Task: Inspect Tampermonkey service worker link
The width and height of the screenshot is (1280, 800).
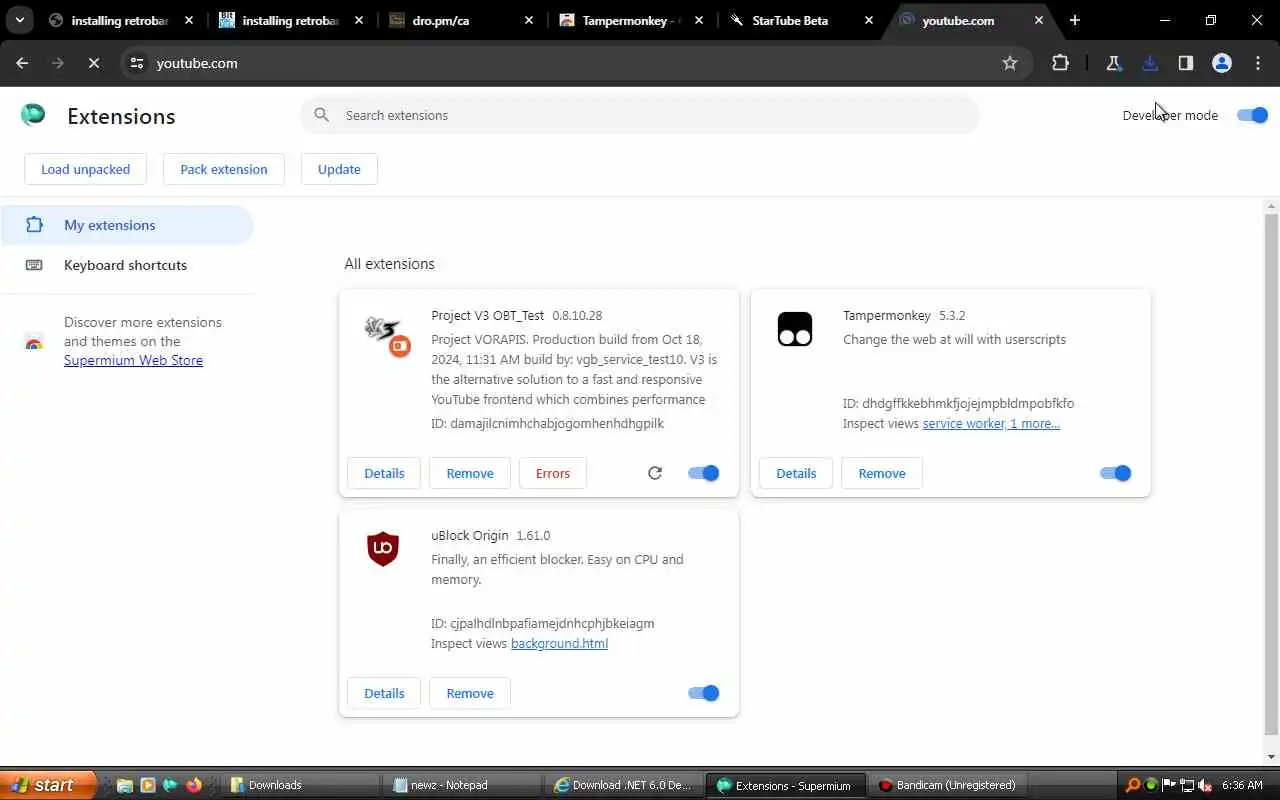Action: (x=991, y=423)
